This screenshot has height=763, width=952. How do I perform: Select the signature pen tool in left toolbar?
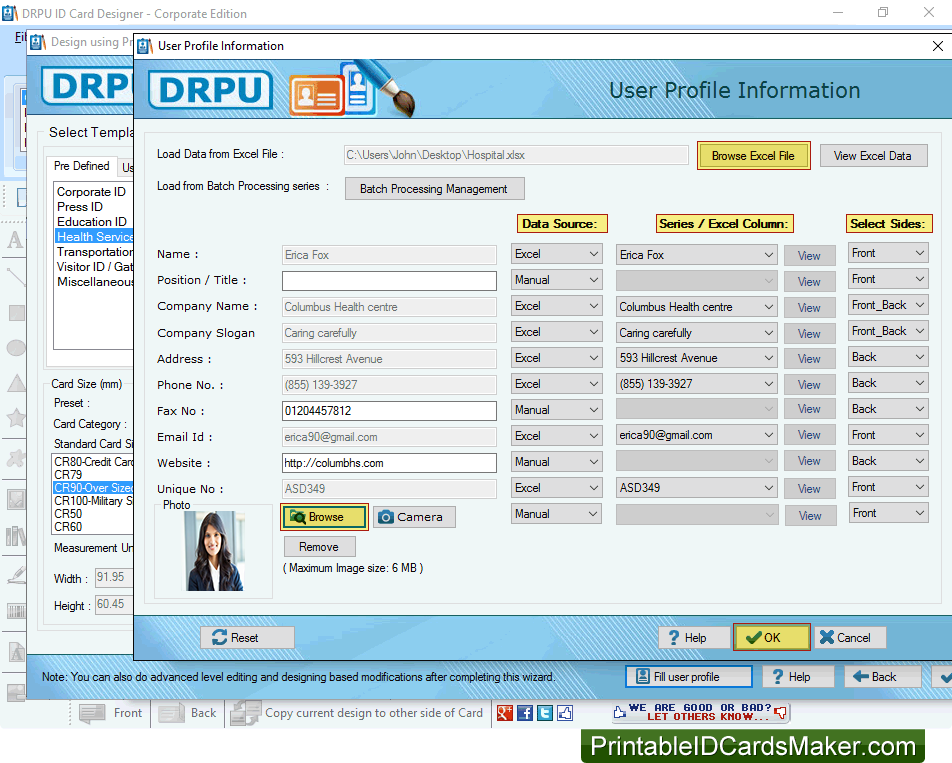pos(16,574)
